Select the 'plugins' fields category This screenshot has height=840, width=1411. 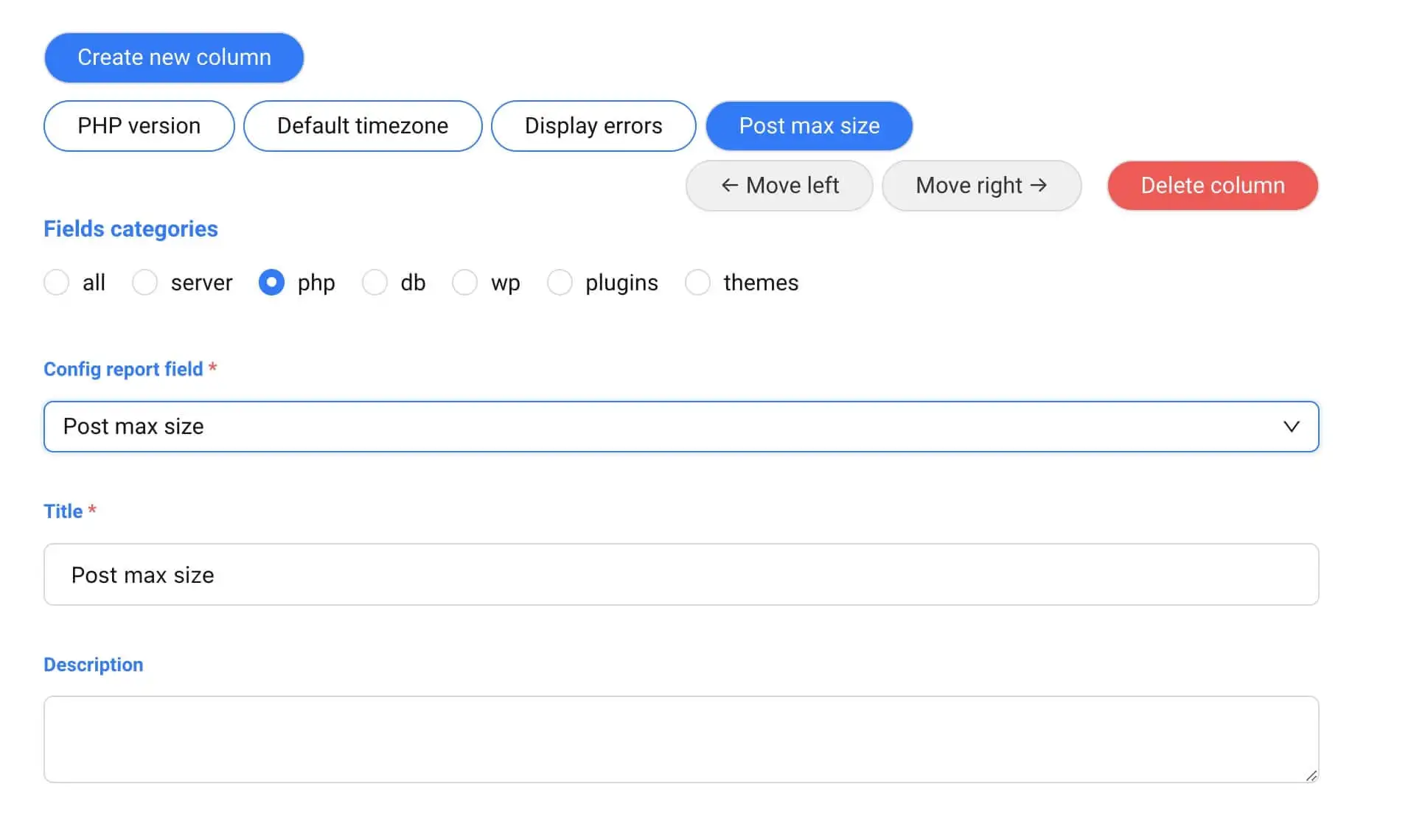[x=560, y=282]
